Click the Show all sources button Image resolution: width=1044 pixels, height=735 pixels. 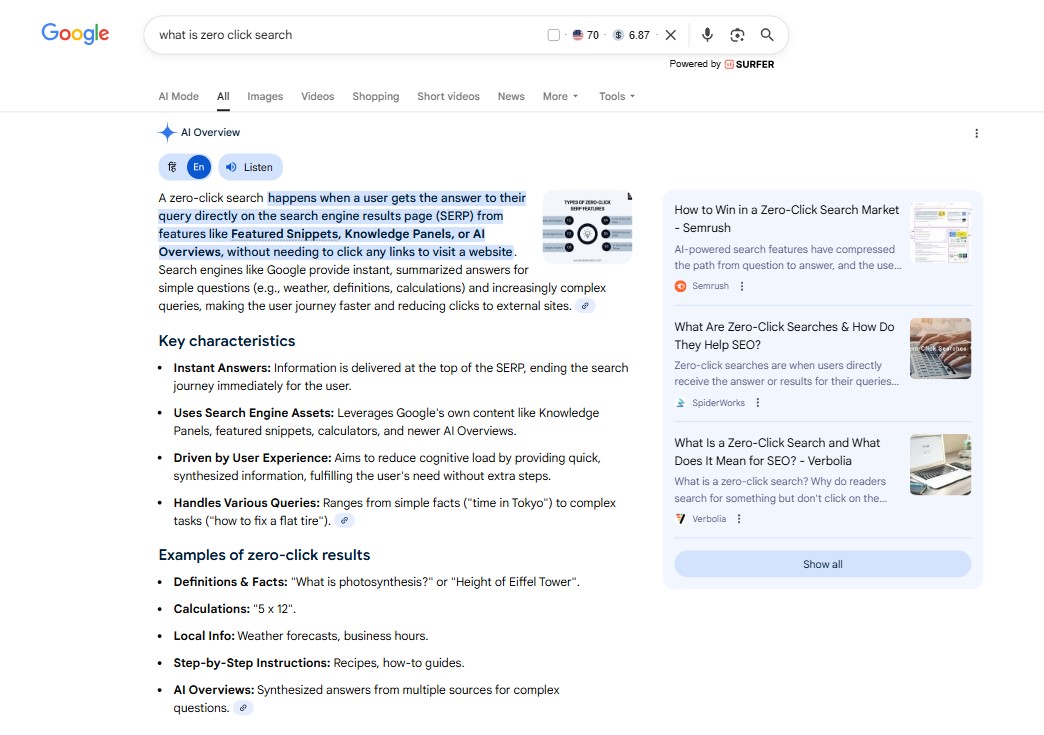tap(822, 563)
